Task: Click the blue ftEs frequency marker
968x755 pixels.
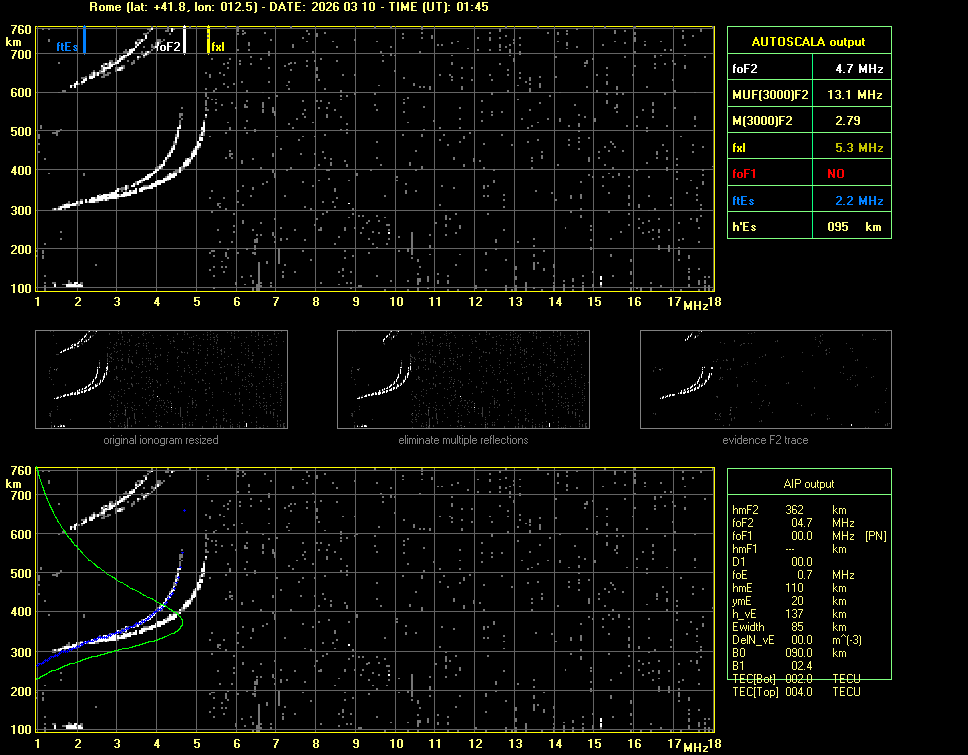Action: tap(85, 41)
